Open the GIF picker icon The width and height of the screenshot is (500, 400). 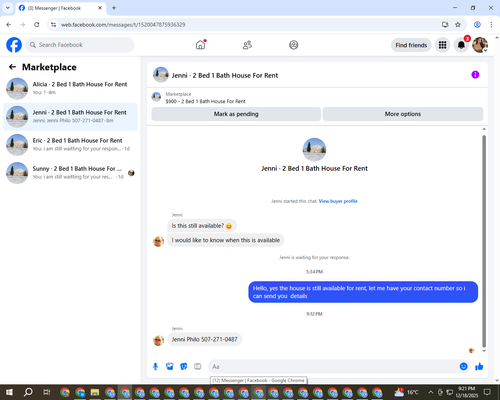(198, 367)
